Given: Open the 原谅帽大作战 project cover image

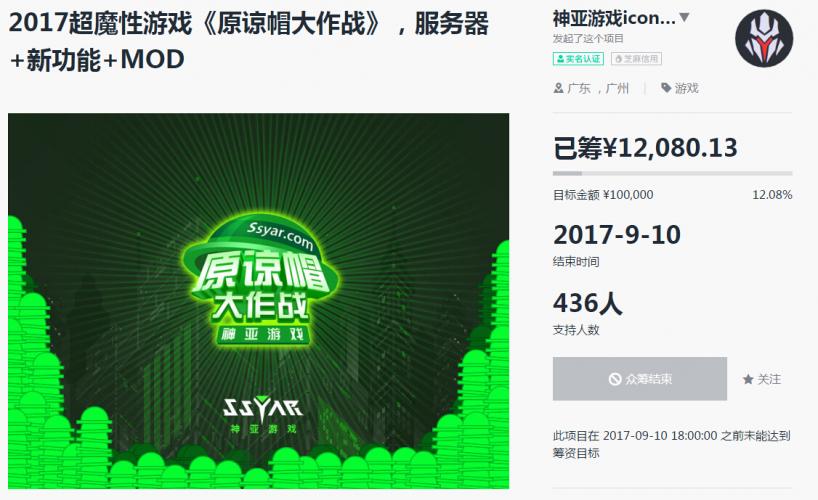Looking at the screenshot, I should [258, 301].
